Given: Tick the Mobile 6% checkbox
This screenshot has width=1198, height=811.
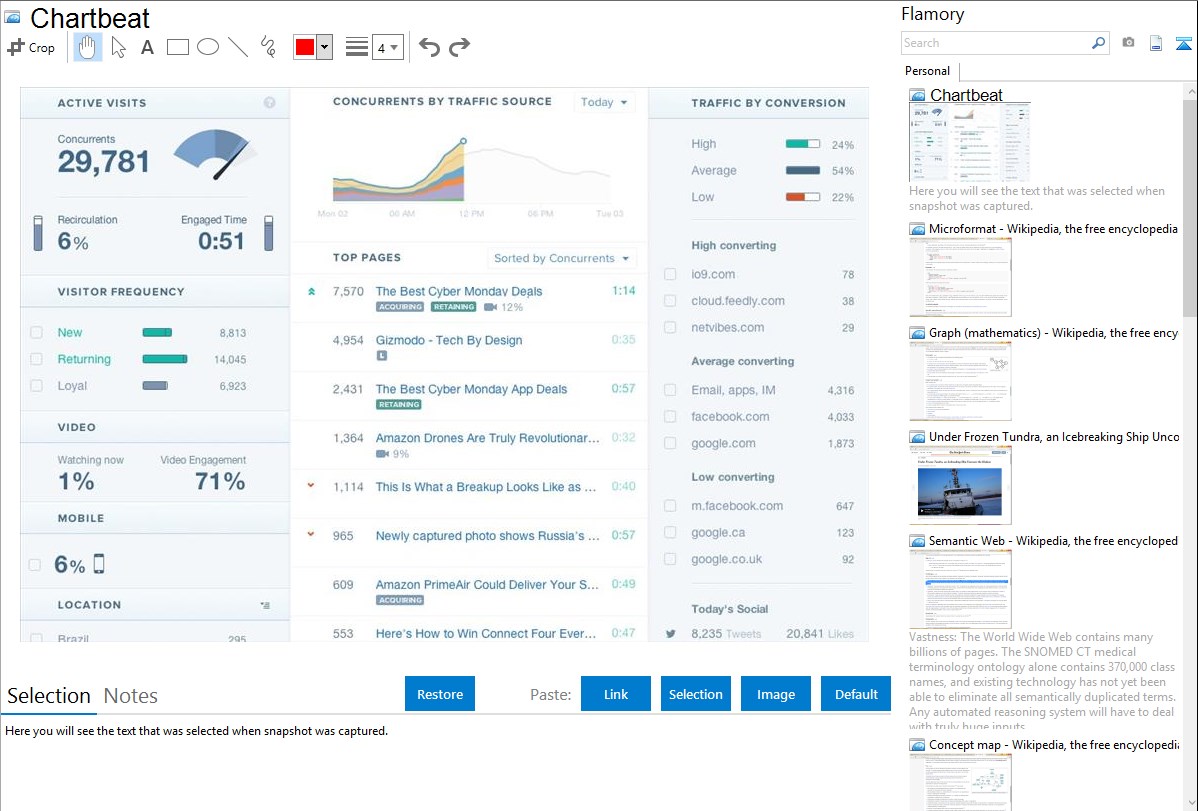Looking at the screenshot, I should (34, 565).
